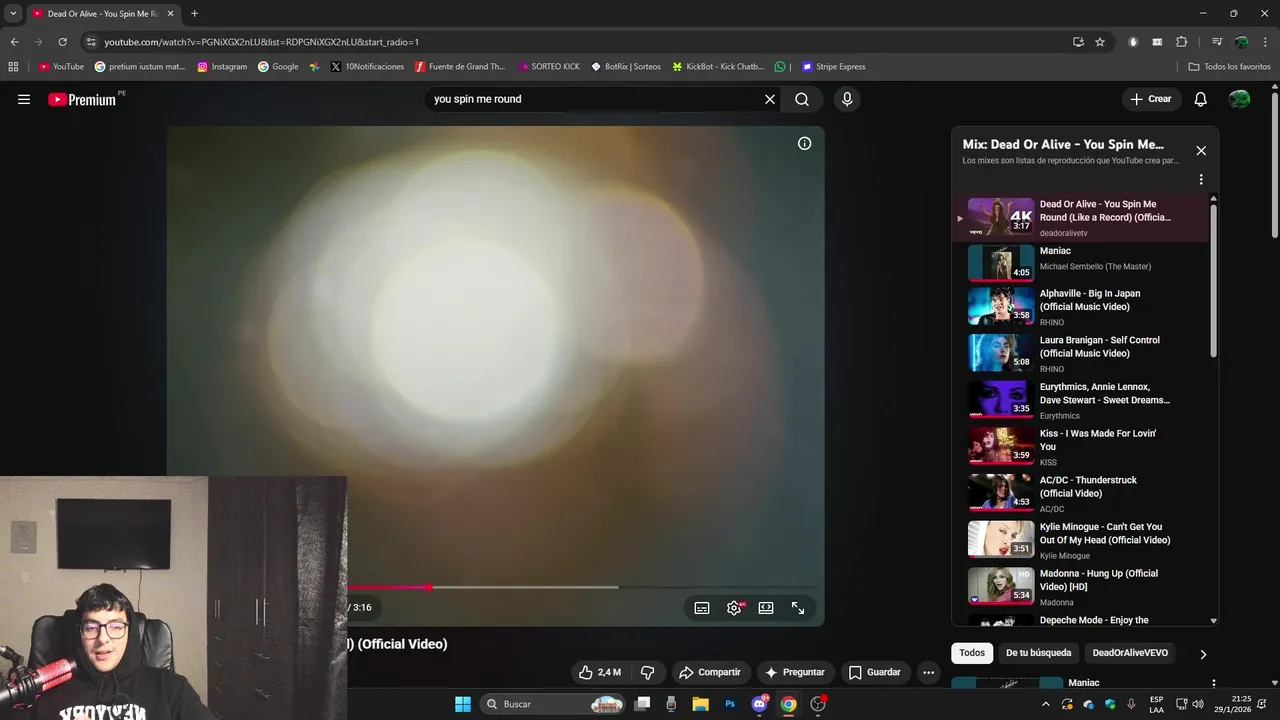Open WhatsApp bookmark icon
Image resolution: width=1280 pixels, height=720 pixels.
(780, 66)
